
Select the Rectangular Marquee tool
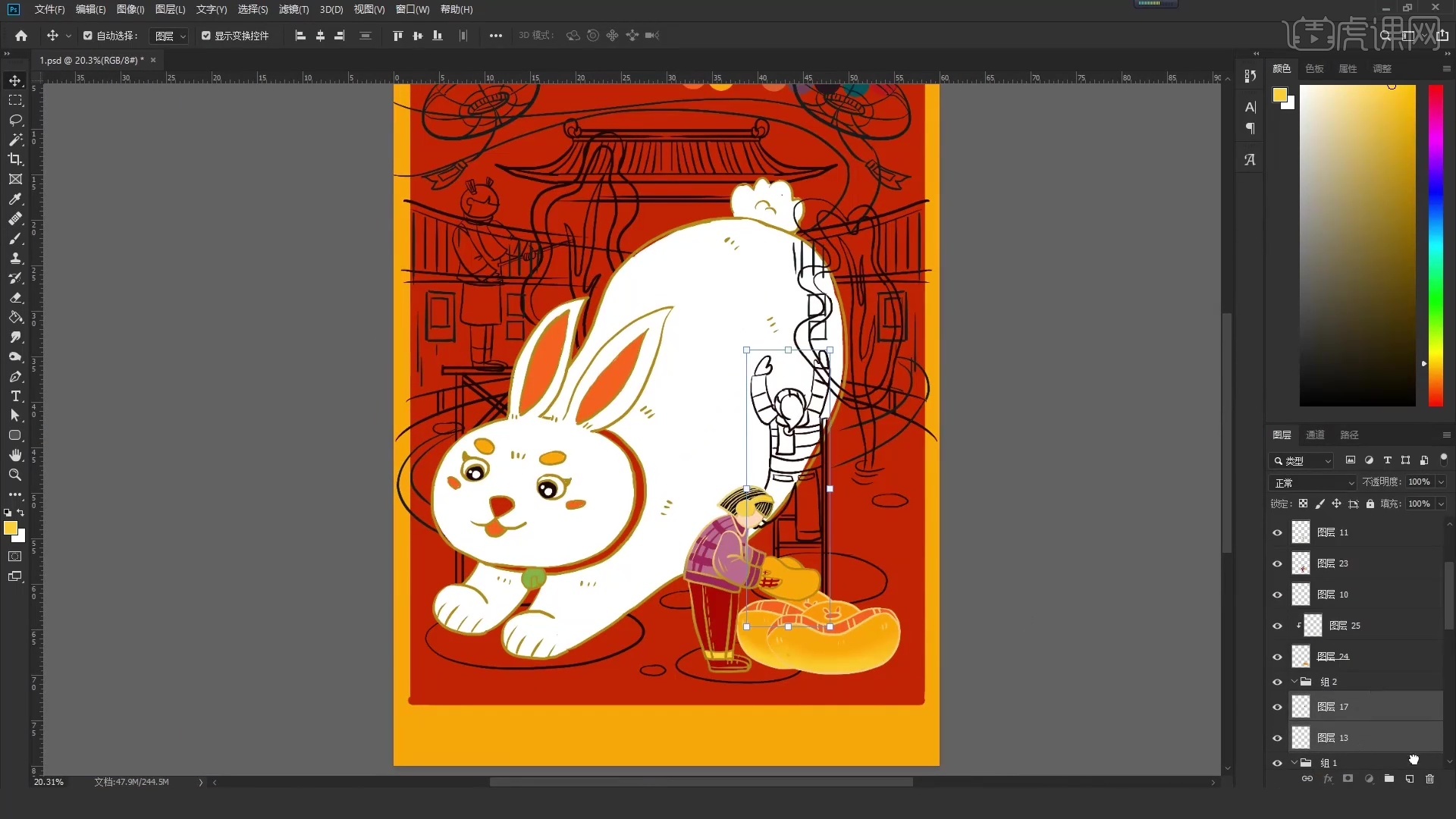click(x=15, y=100)
